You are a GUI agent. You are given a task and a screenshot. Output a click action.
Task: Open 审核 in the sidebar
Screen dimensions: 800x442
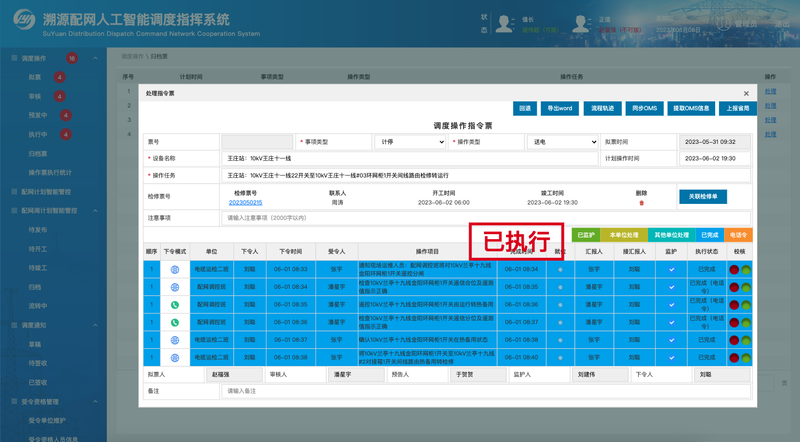(x=35, y=96)
